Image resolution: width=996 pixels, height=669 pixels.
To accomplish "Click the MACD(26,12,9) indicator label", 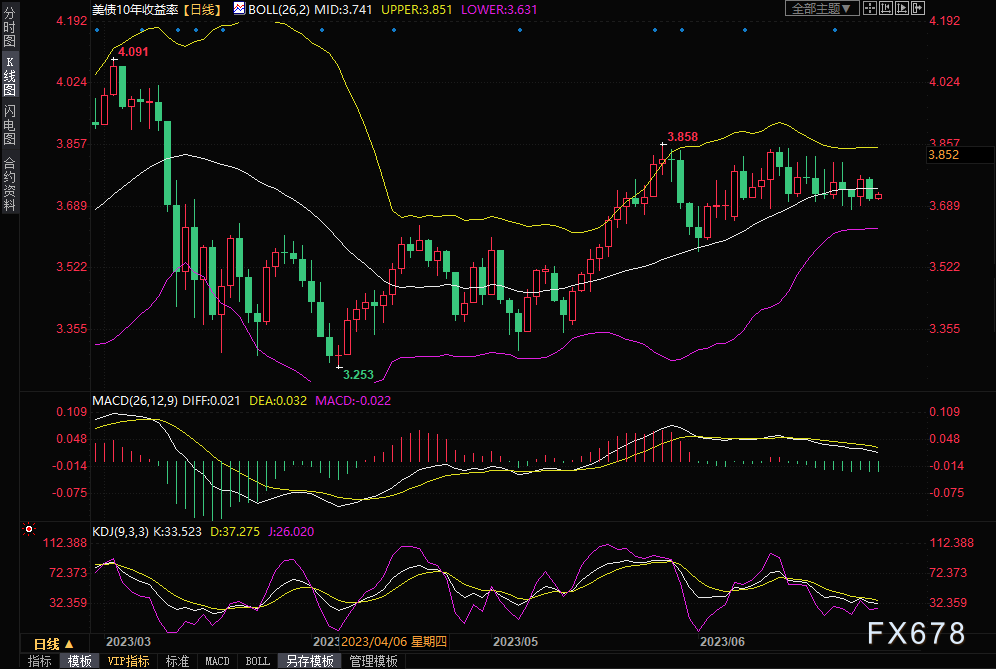I will pos(135,401).
